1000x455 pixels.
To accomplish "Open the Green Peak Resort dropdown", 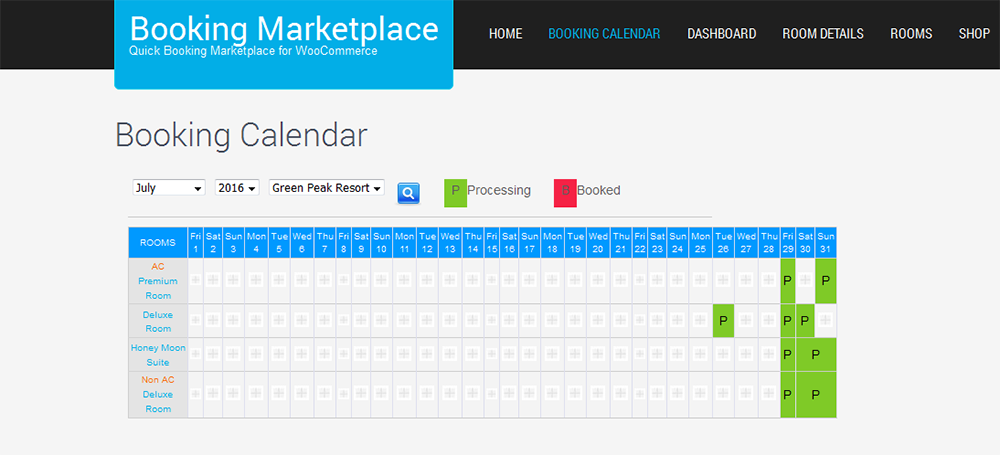I will (x=327, y=188).
